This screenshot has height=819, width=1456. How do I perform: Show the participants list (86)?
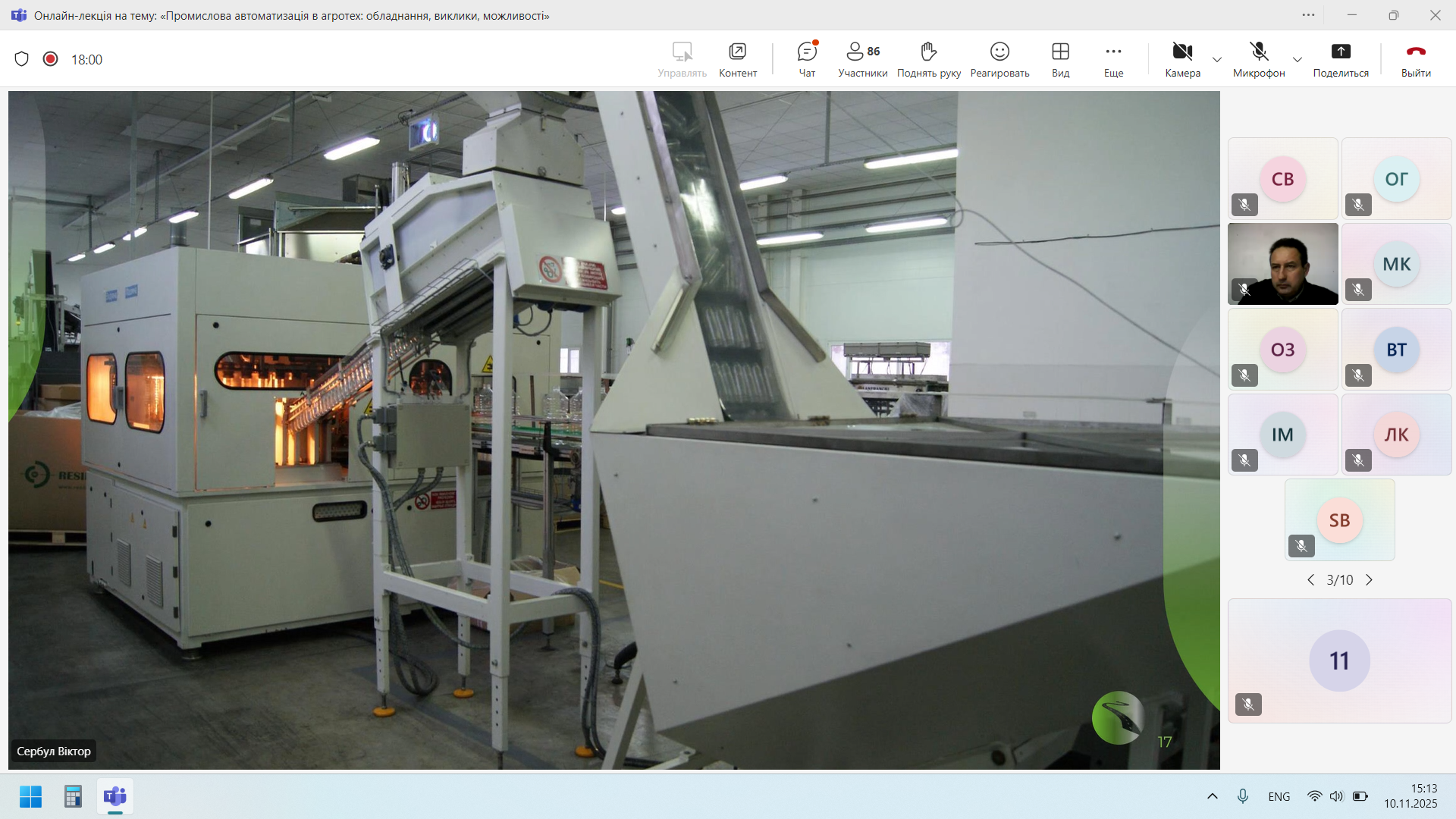click(x=862, y=59)
